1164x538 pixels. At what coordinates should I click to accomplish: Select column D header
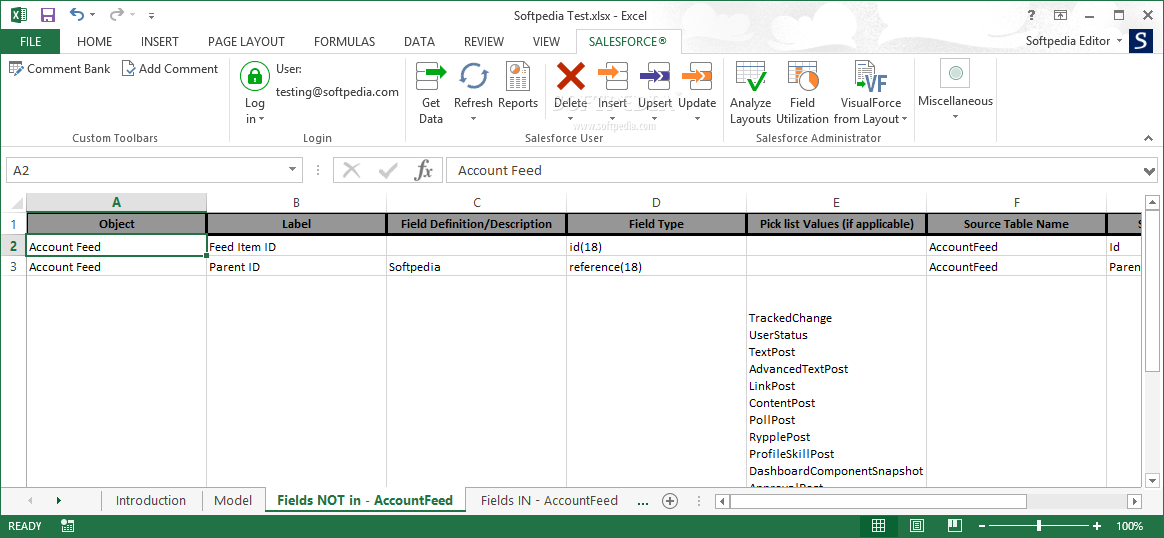coord(656,203)
